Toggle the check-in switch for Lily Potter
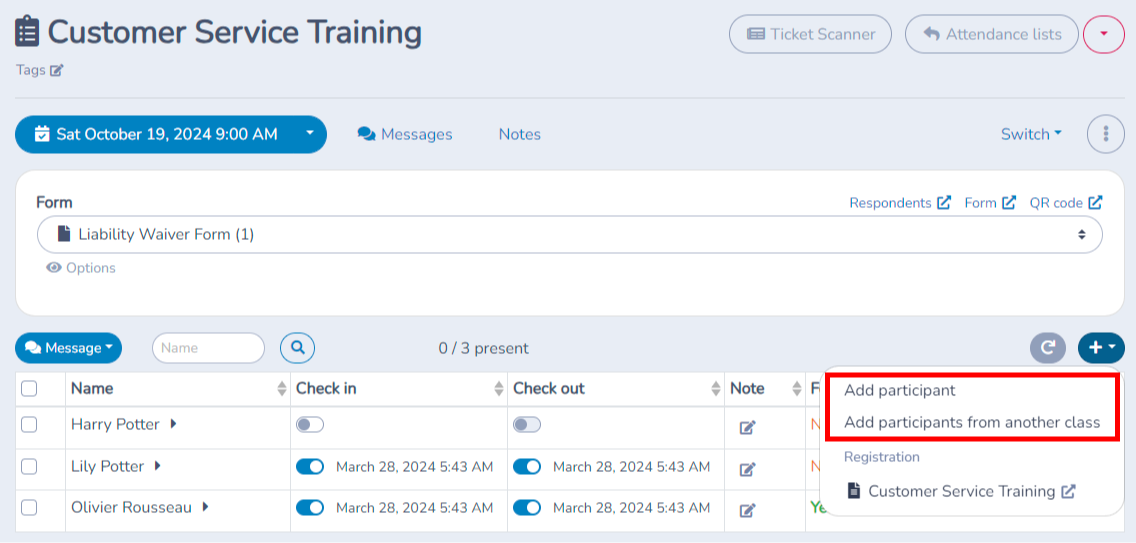Viewport: 1136px width, 543px height. (x=310, y=467)
